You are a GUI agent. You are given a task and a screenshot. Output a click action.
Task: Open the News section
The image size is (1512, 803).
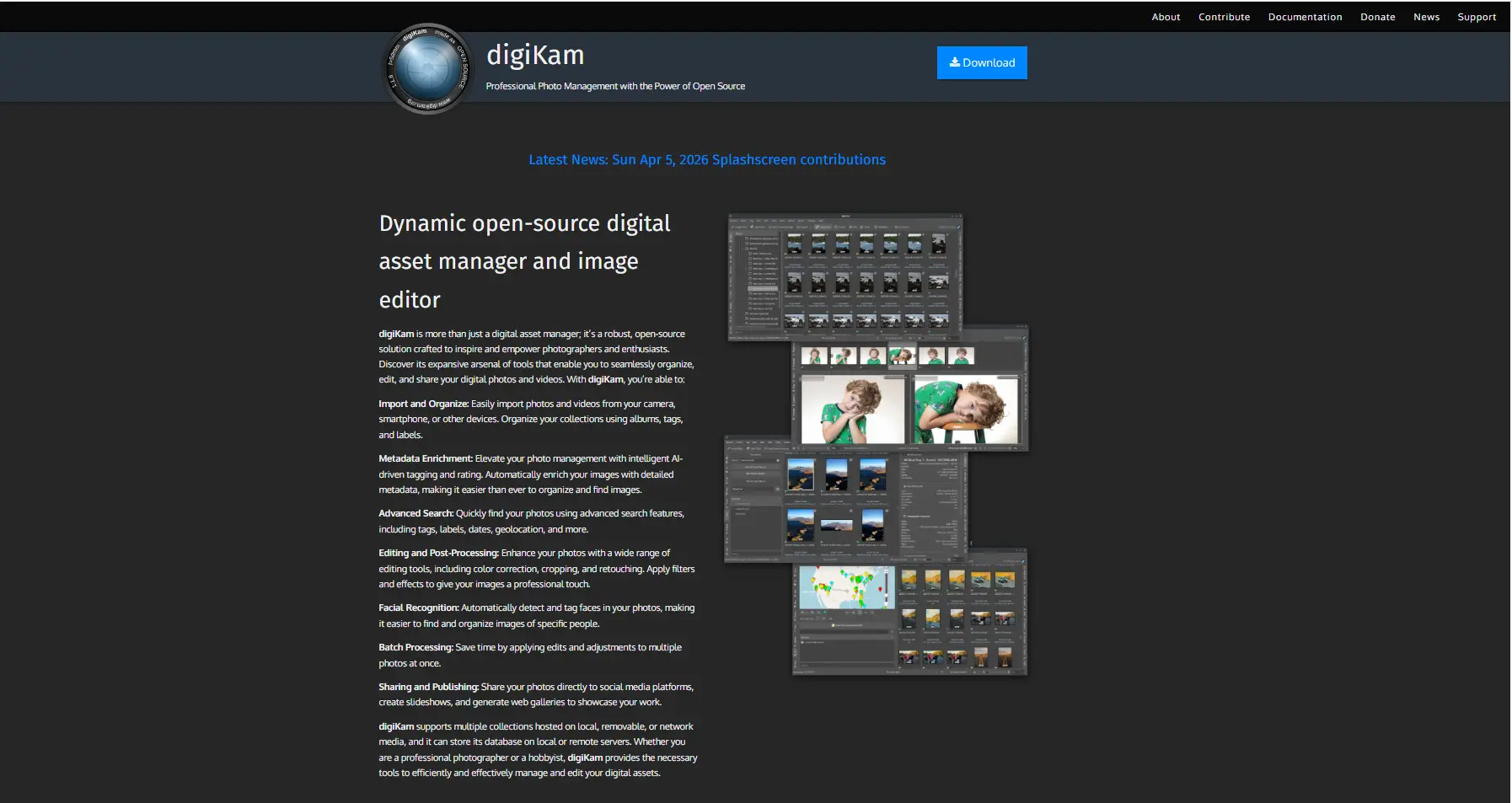(x=1426, y=17)
